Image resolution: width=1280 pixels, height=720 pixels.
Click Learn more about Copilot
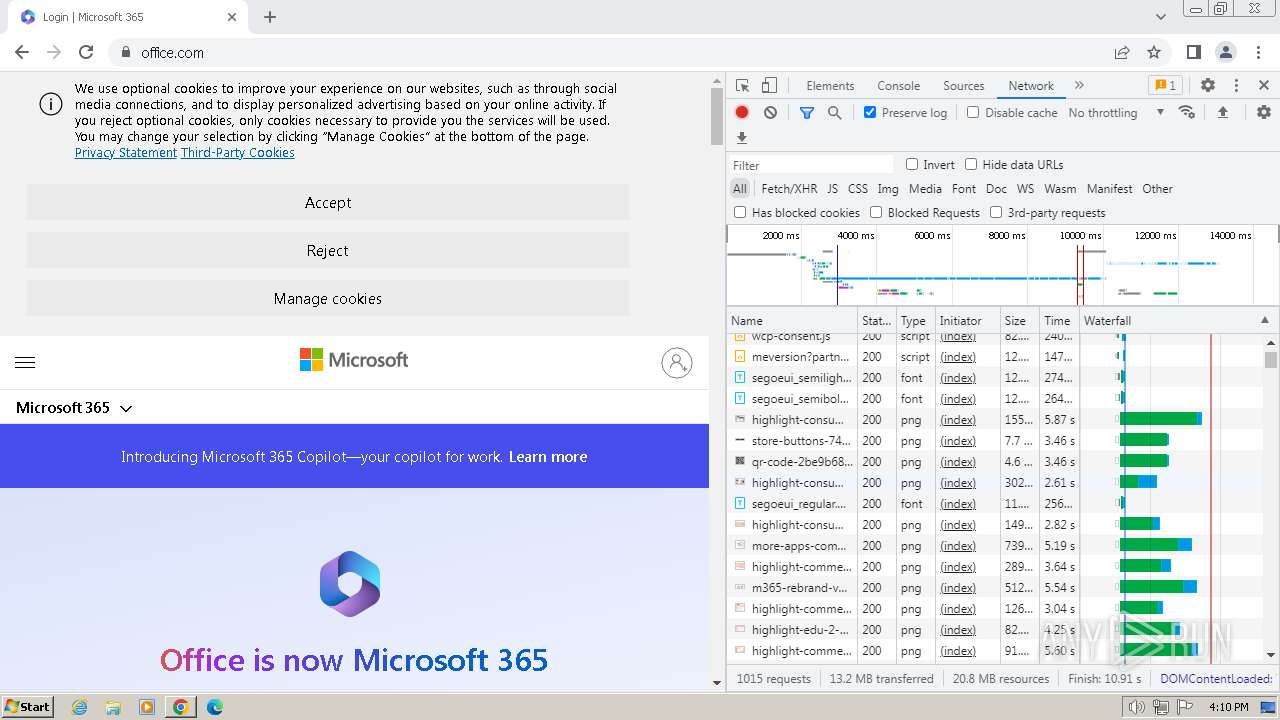tap(548, 457)
